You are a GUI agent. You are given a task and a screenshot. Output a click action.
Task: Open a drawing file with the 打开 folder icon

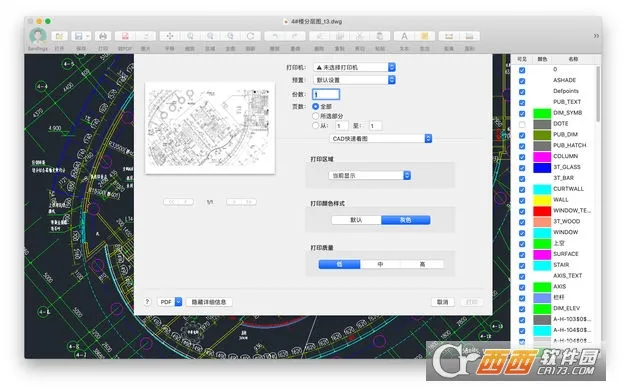pos(59,36)
